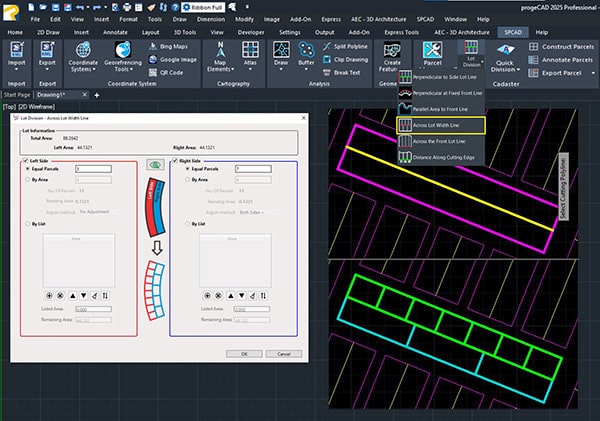Click the Atlas grid icon
The image size is (600, 421).
pos(250,50)
